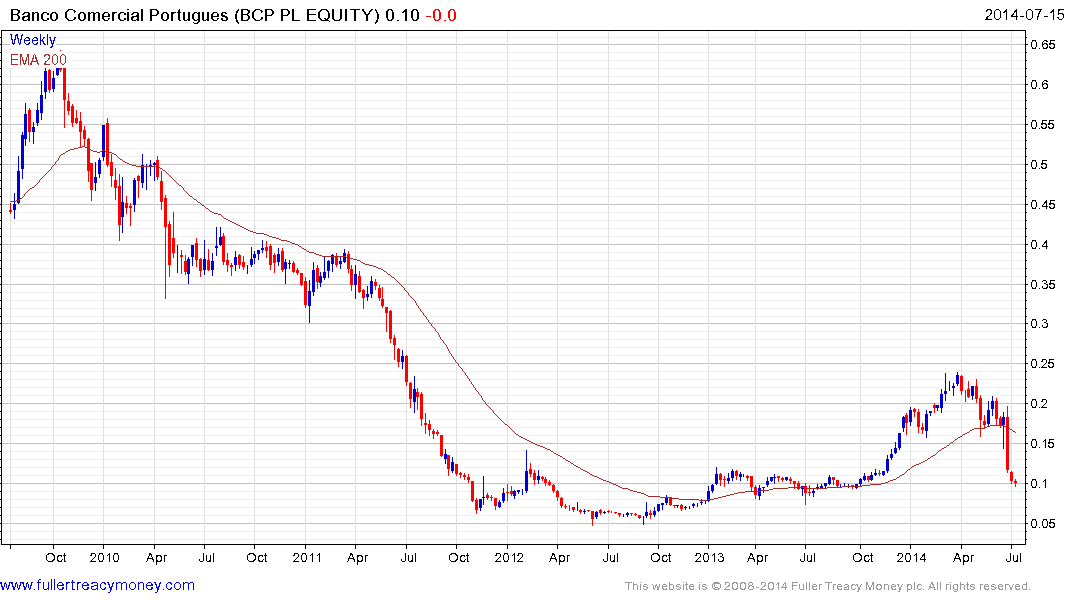The image size is (1075, 600).
Task: Click the 0.65 price axis label
Action: pyautogui.click(x=1043, y=45)
